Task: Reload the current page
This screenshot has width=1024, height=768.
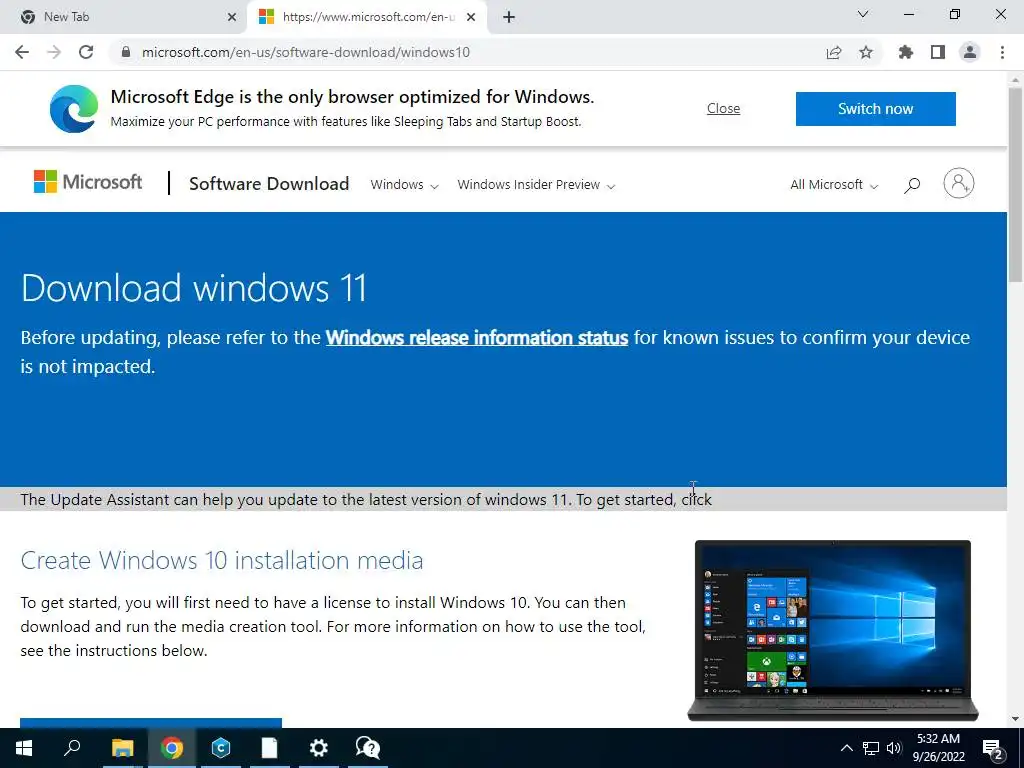Action: coord(86,52)
